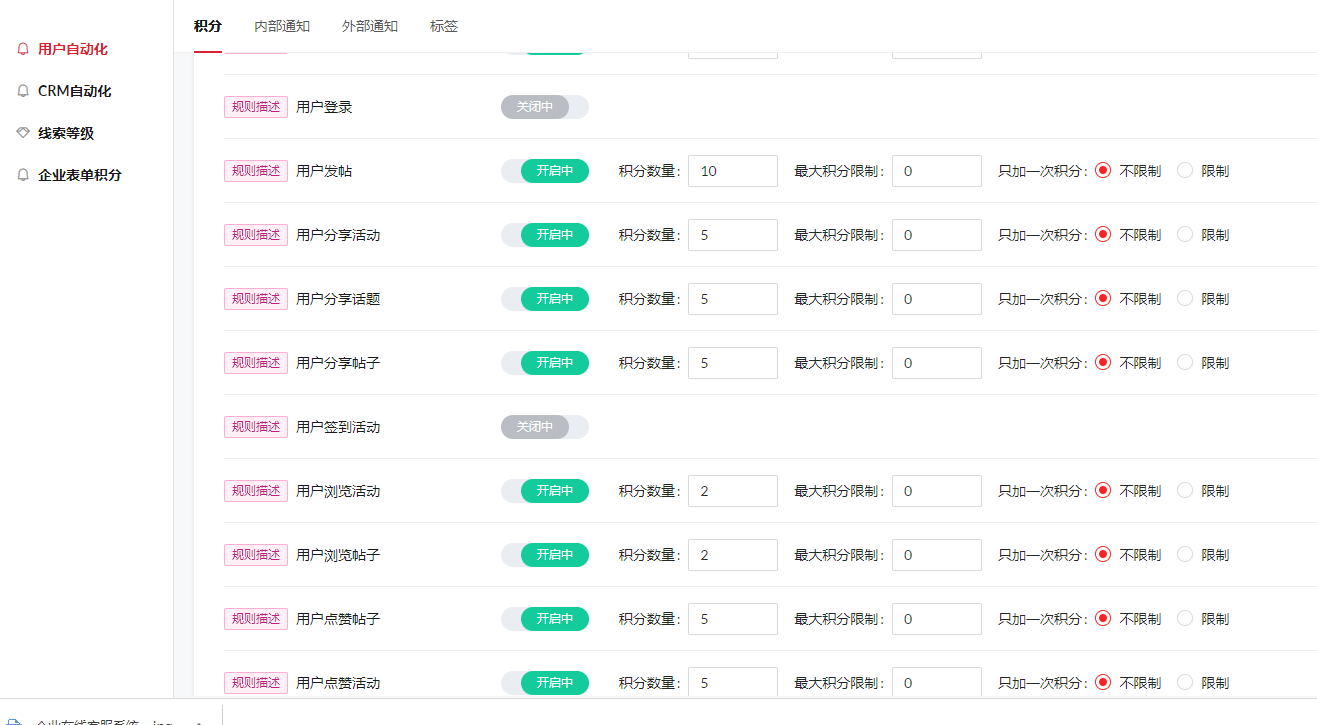Click 规则描述 tag for 用户点赞活动
Viewport: 1317px width, 725px height.
pyautogui.click(x=256, y=683)
